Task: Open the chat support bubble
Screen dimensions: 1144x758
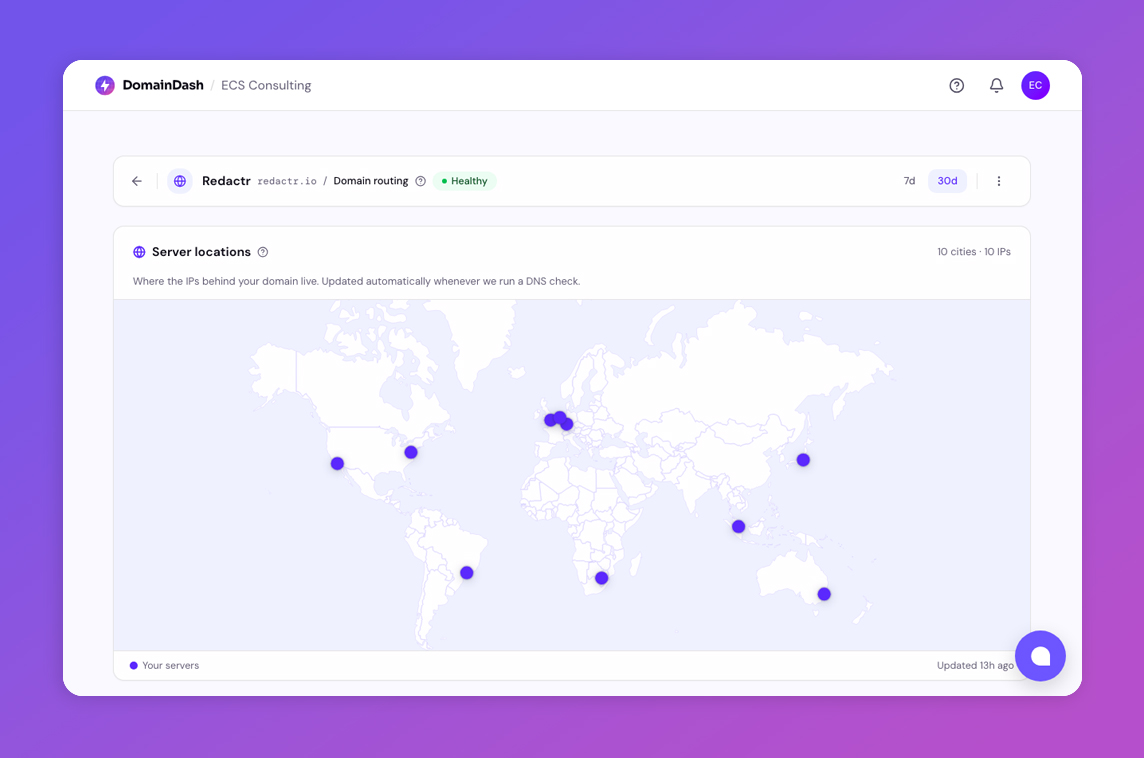Action: pos(1040,656)
